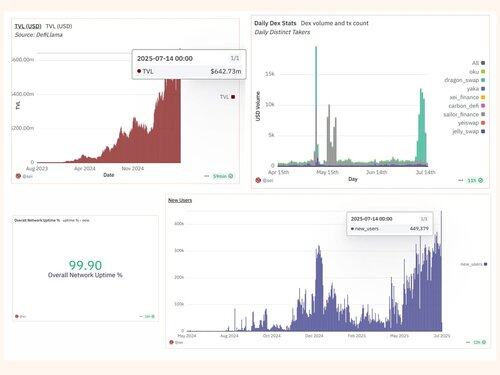Open the more-options dots beside 59min
This screenshot has height=375, width=500.
pos(207,176)
